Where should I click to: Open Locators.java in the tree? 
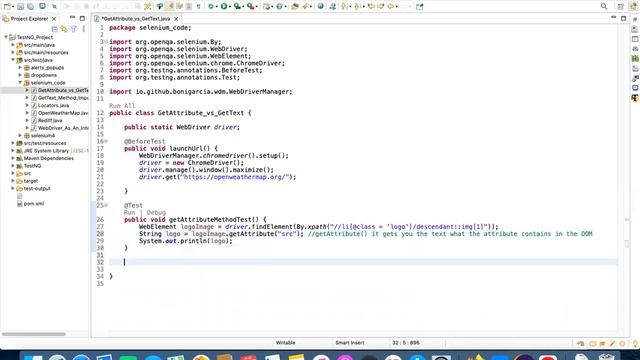click(53, 105)
